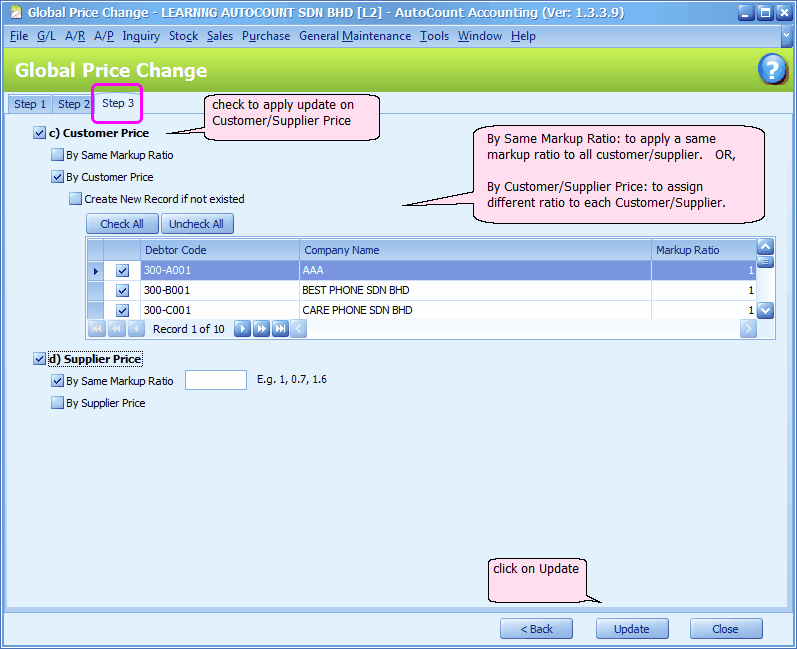Click the AutoCount app icon in title bar
The width and height of the screenshot is (797, 649).
14,13
